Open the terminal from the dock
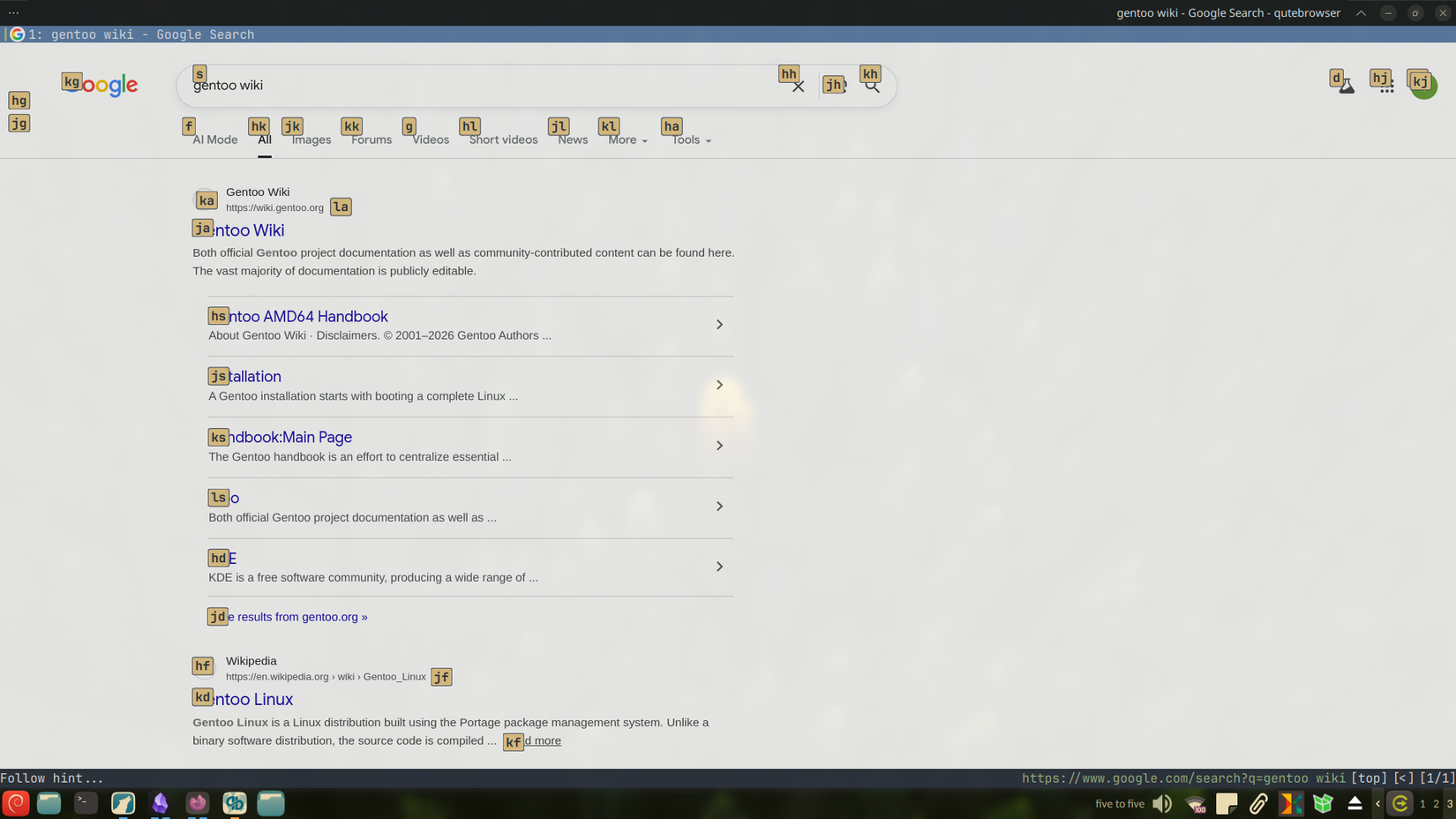1456x819 pixels. [x=86, y=803]
